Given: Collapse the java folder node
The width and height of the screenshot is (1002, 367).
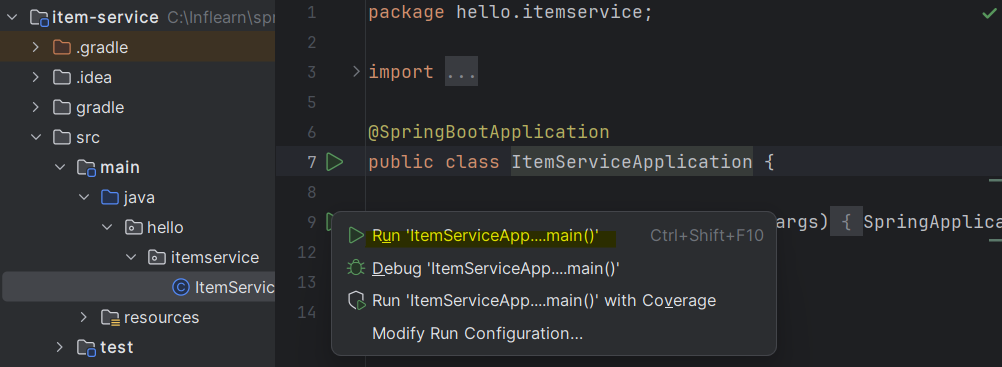Looking at the screenshot, I should 84,198.
